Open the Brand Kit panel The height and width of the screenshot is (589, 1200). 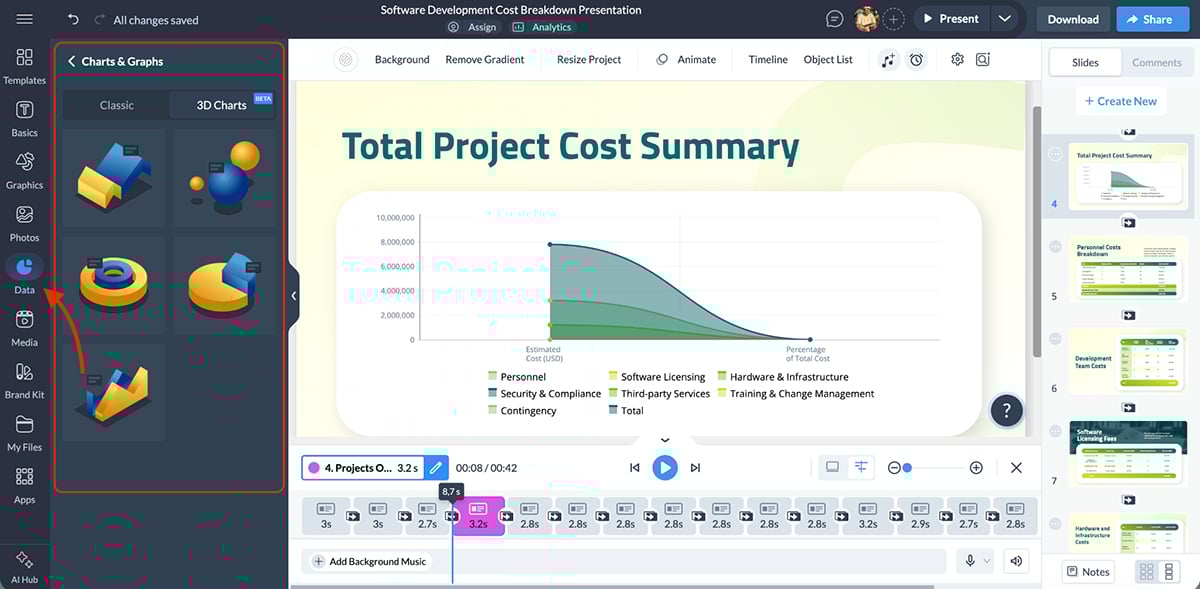24,380
